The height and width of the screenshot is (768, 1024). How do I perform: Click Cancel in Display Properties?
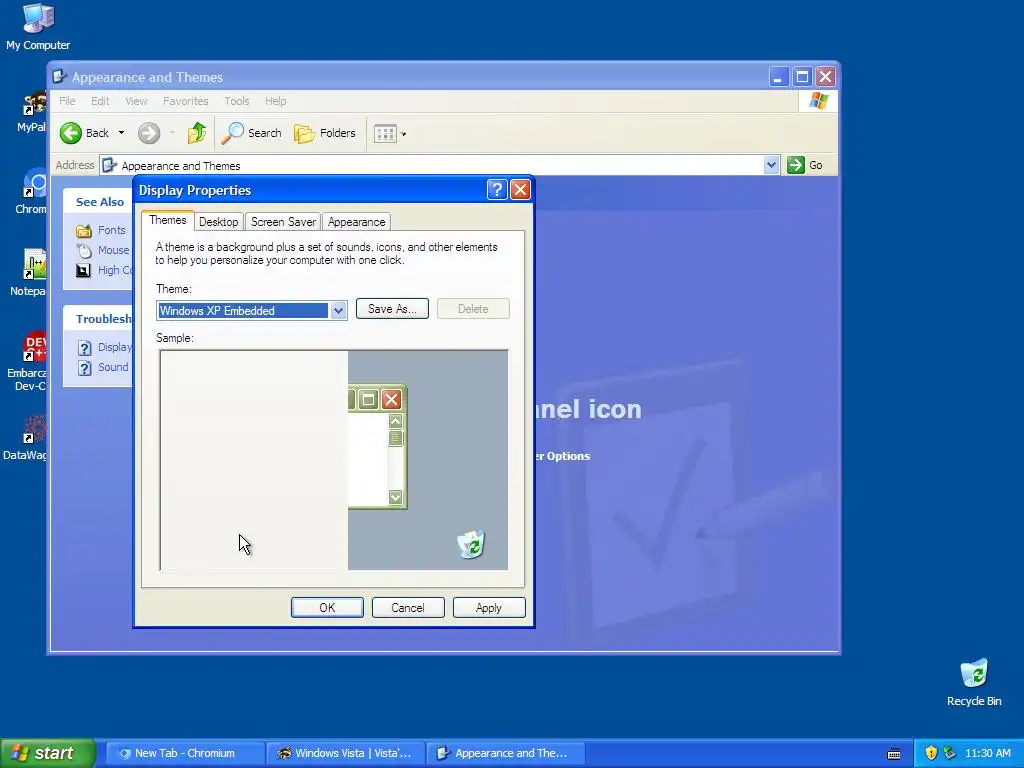click(x=408, y=608)
